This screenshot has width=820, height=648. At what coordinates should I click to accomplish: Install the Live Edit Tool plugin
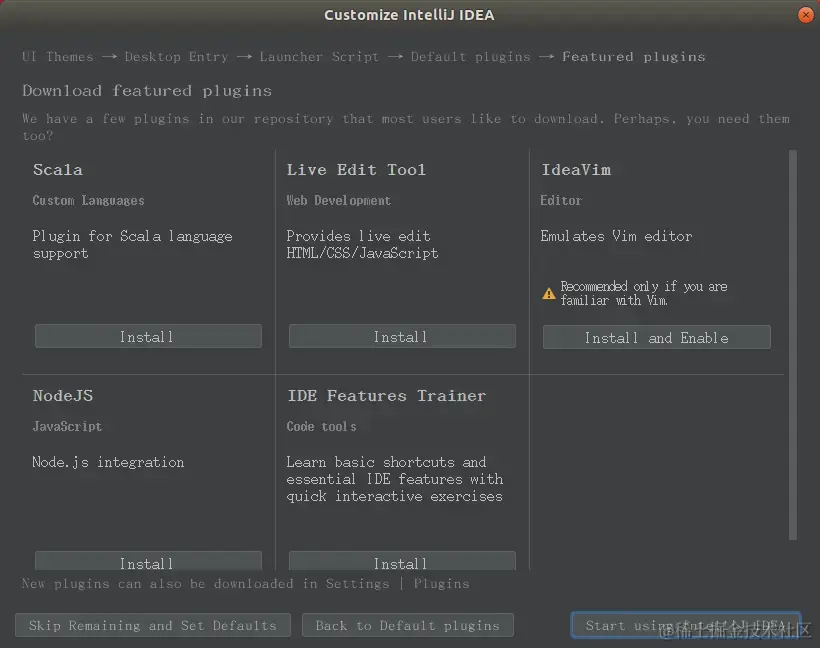coord(402,336)
